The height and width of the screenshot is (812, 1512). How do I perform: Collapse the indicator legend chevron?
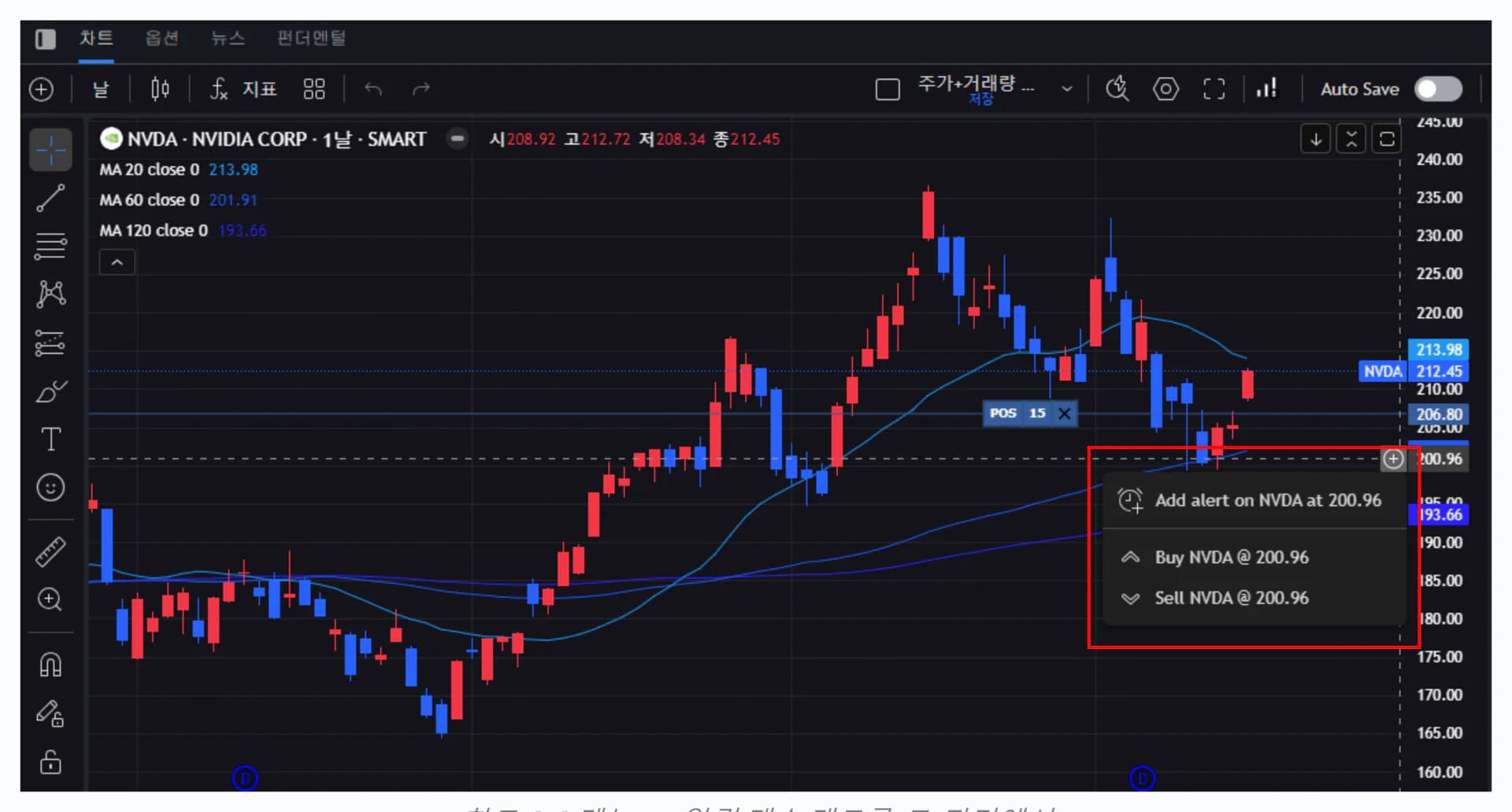point(117,262)
